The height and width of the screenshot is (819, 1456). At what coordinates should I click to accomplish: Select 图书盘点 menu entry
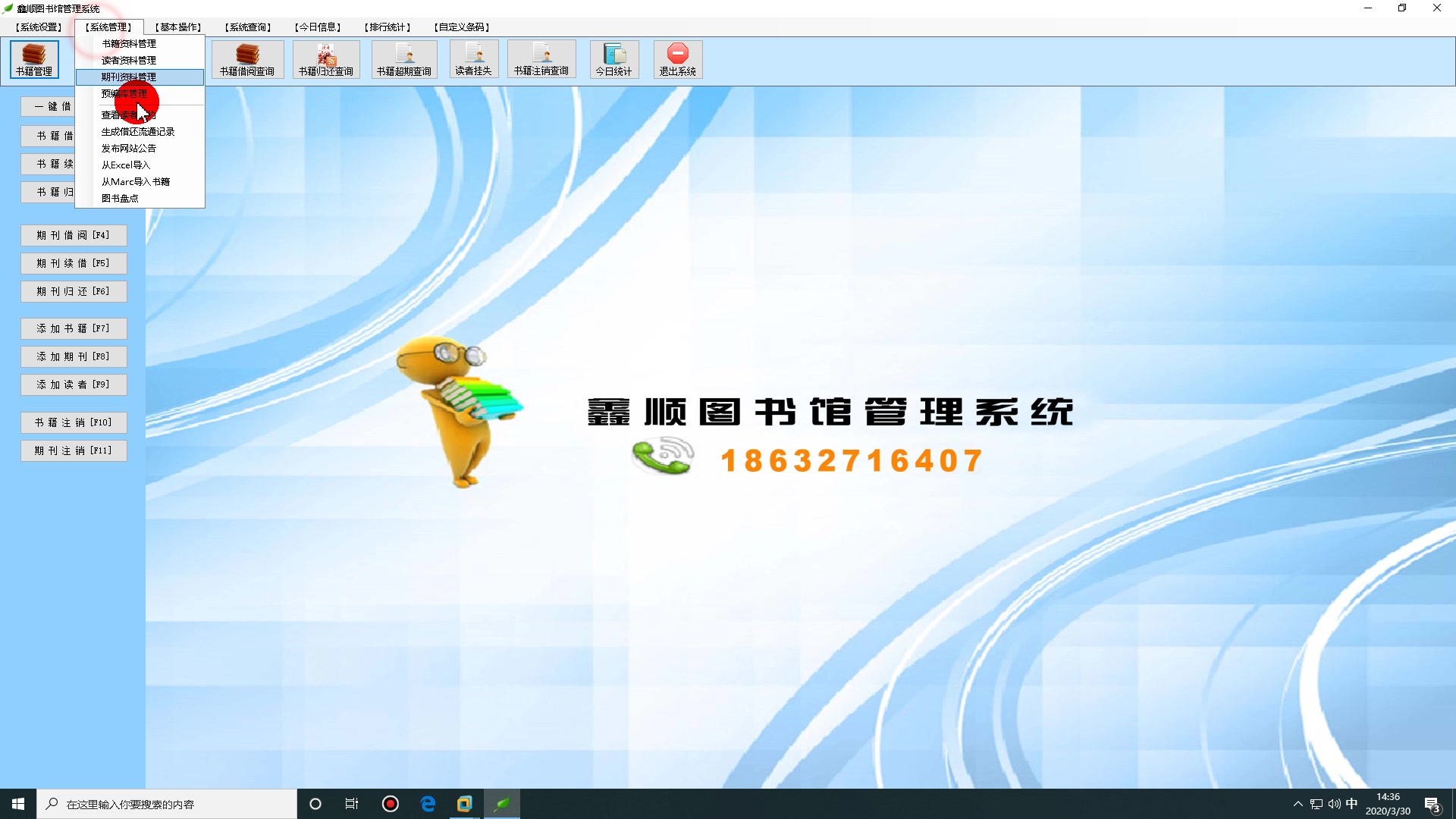click(x=119, y=197)
